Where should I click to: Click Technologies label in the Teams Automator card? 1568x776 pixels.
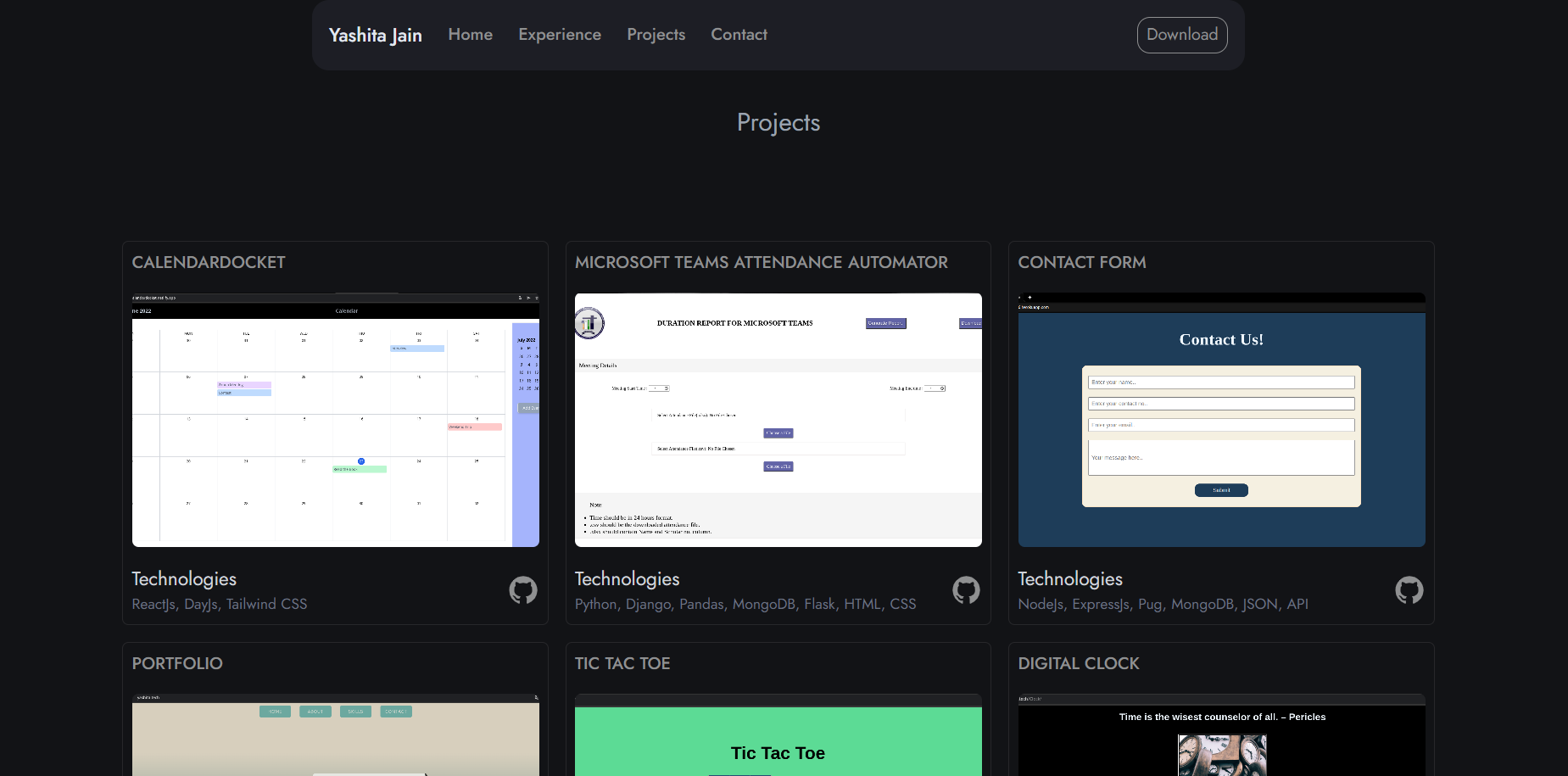[628, 579]
